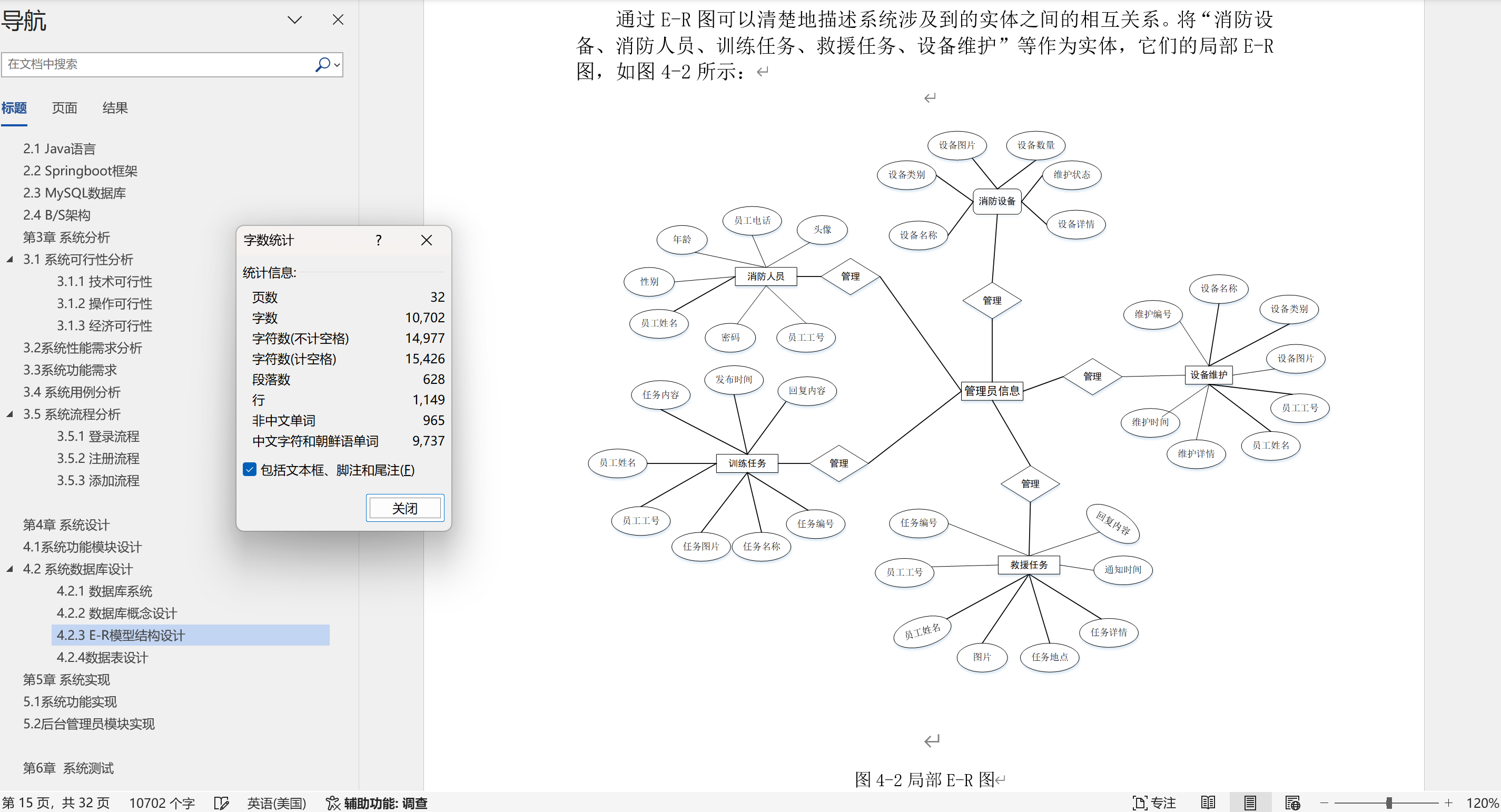Collapse the 3.5 系统流程分析 heading
Image resolution: width=1501 pixels, height=812 pixels.
10,414
